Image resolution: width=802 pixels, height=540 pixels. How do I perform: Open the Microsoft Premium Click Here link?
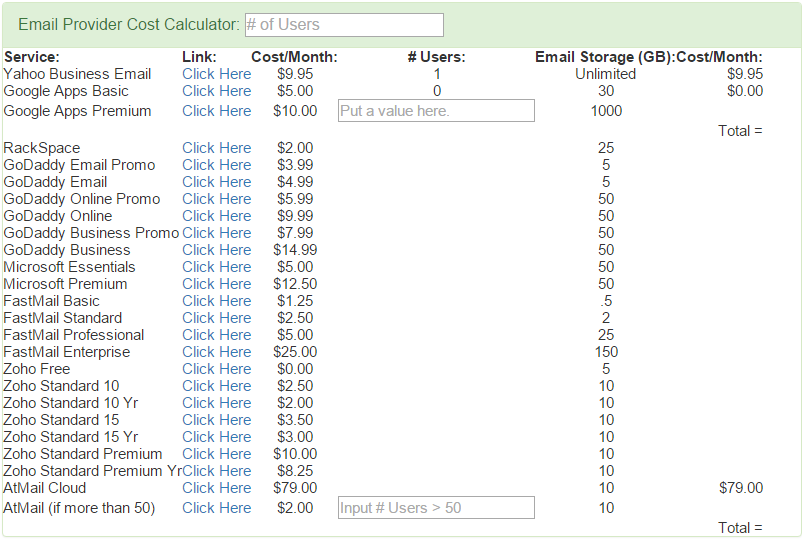point(217,284)
